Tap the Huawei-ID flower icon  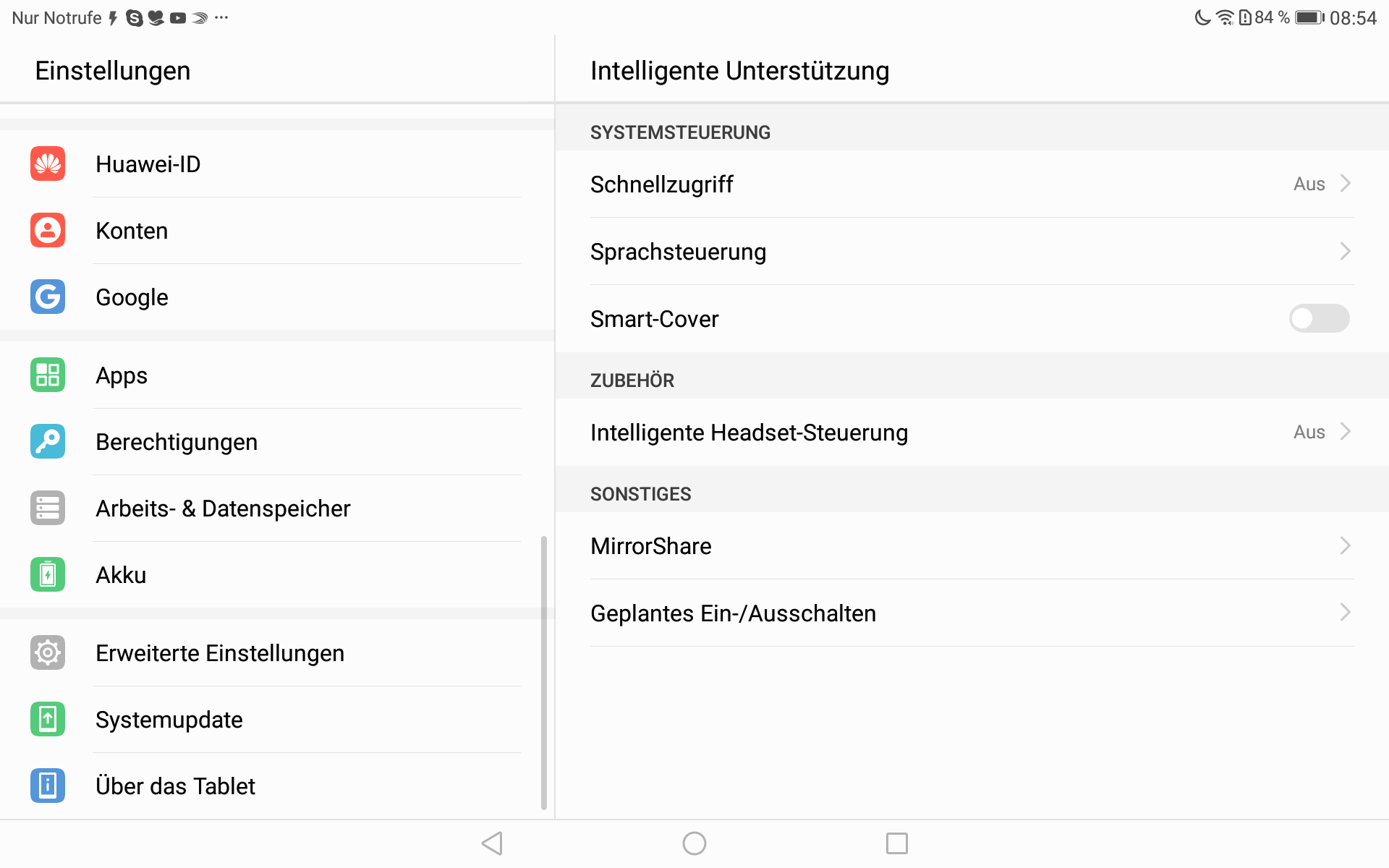coord(48,164)
